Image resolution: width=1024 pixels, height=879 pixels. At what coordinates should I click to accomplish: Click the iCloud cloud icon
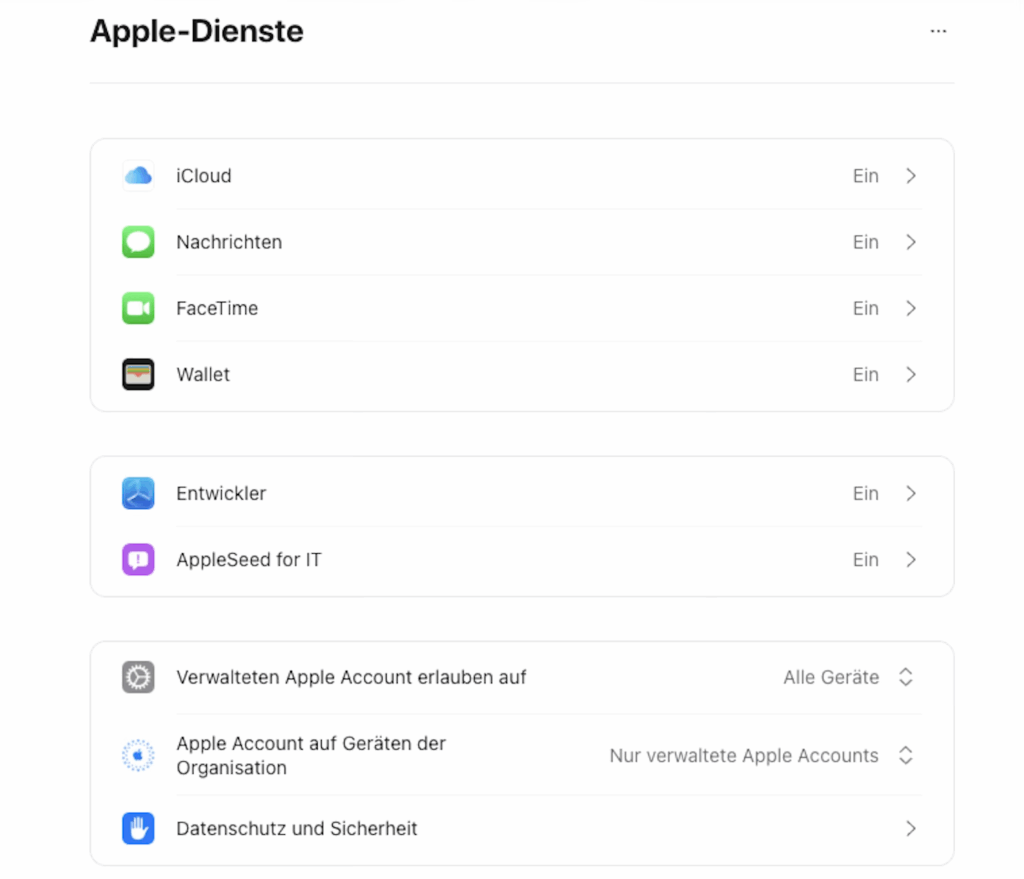click(138, 176)
